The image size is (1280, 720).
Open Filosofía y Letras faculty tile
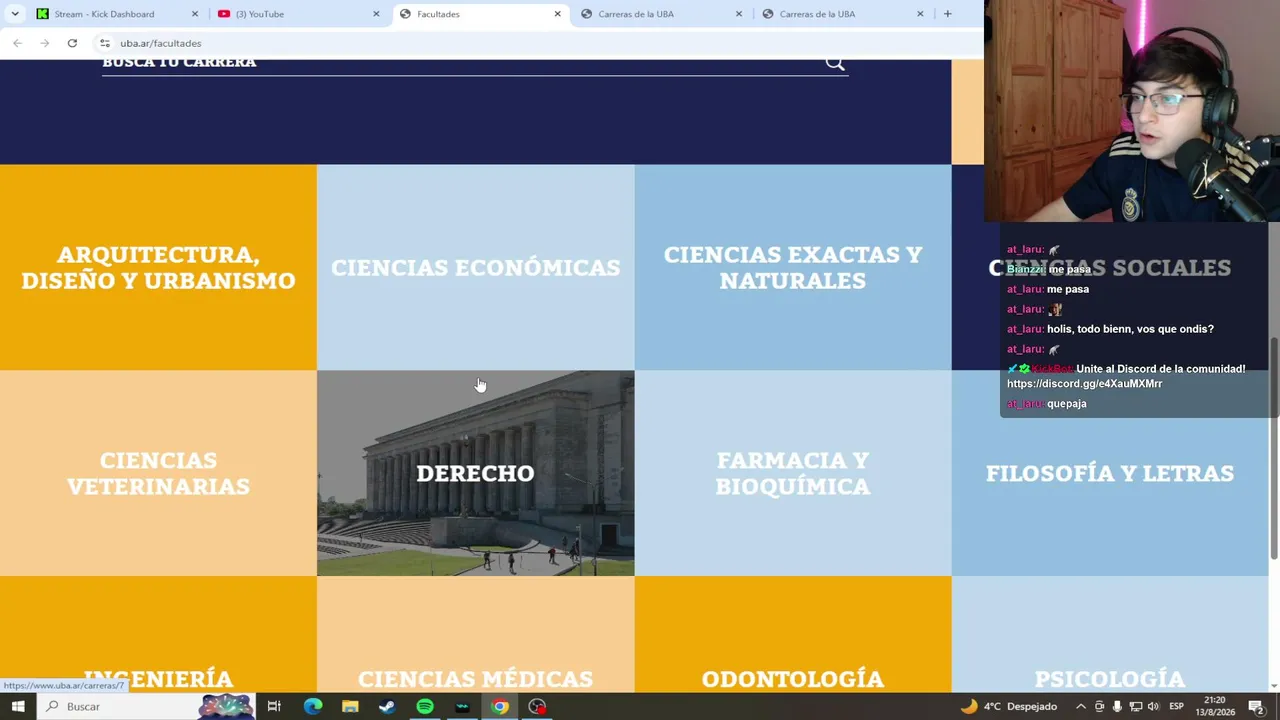(x=1110, y=473)
